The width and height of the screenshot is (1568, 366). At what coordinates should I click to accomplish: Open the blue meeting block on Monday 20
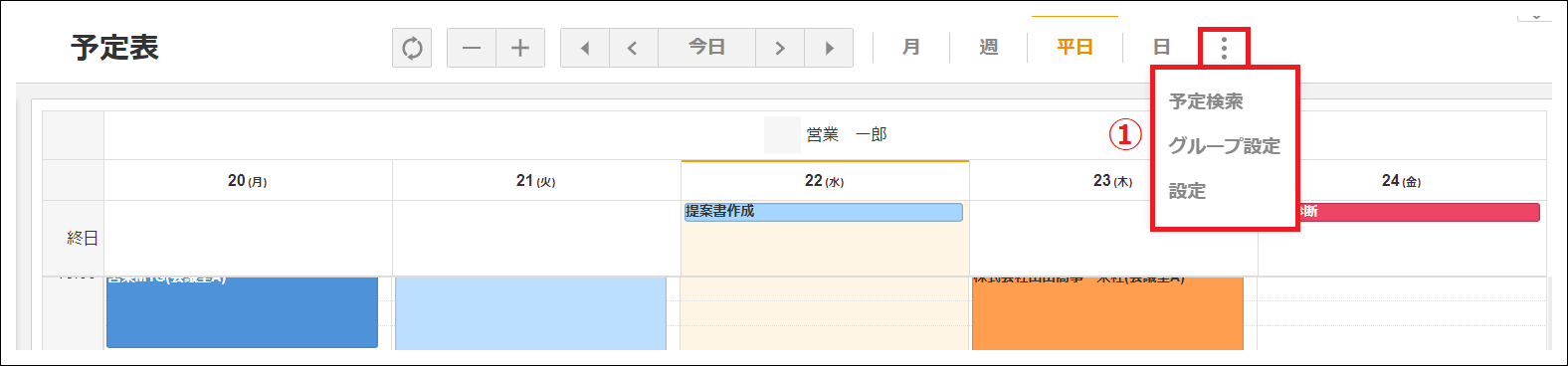[242, 312]
